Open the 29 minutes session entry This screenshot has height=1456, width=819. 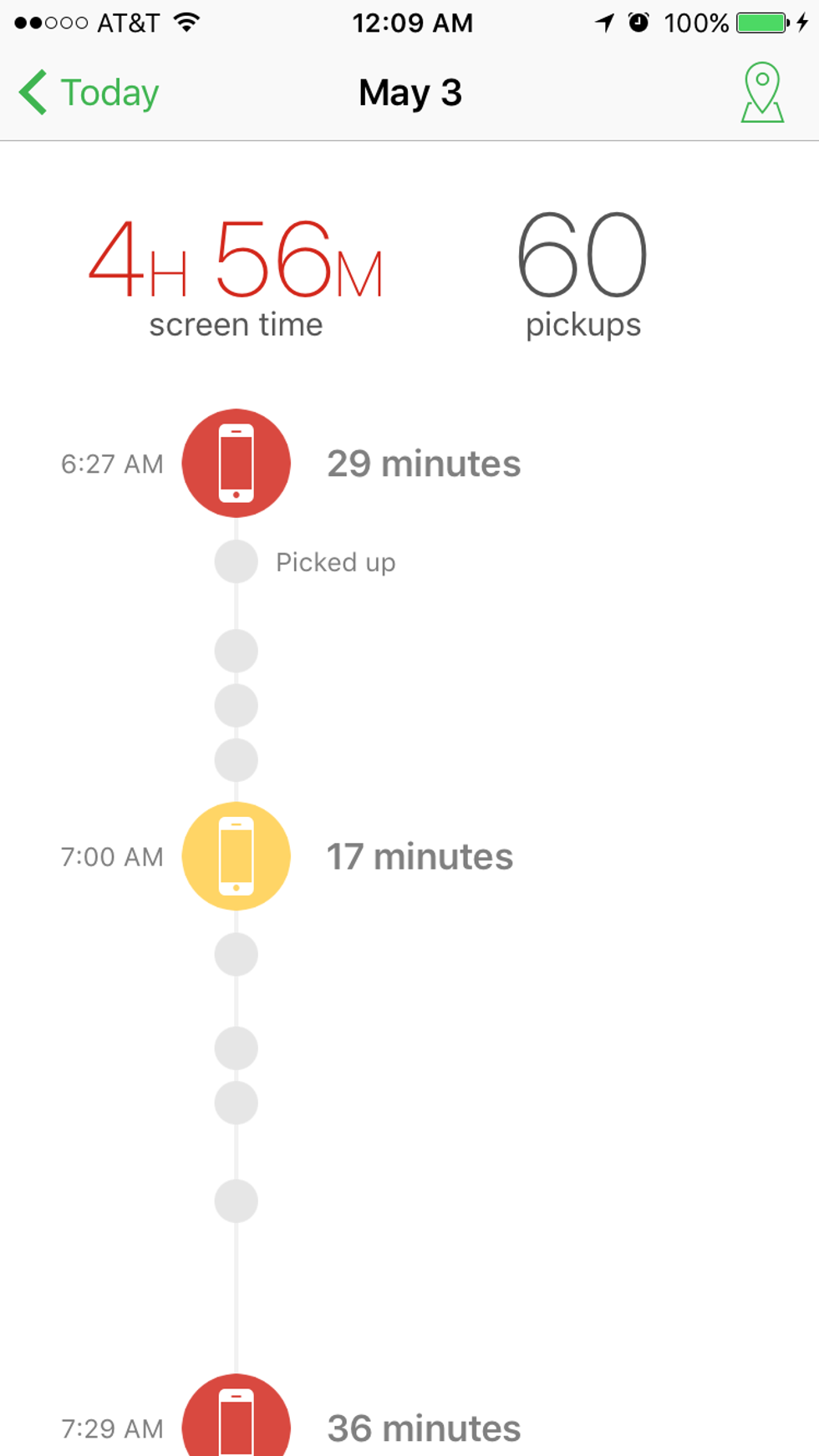pos(424,464)
